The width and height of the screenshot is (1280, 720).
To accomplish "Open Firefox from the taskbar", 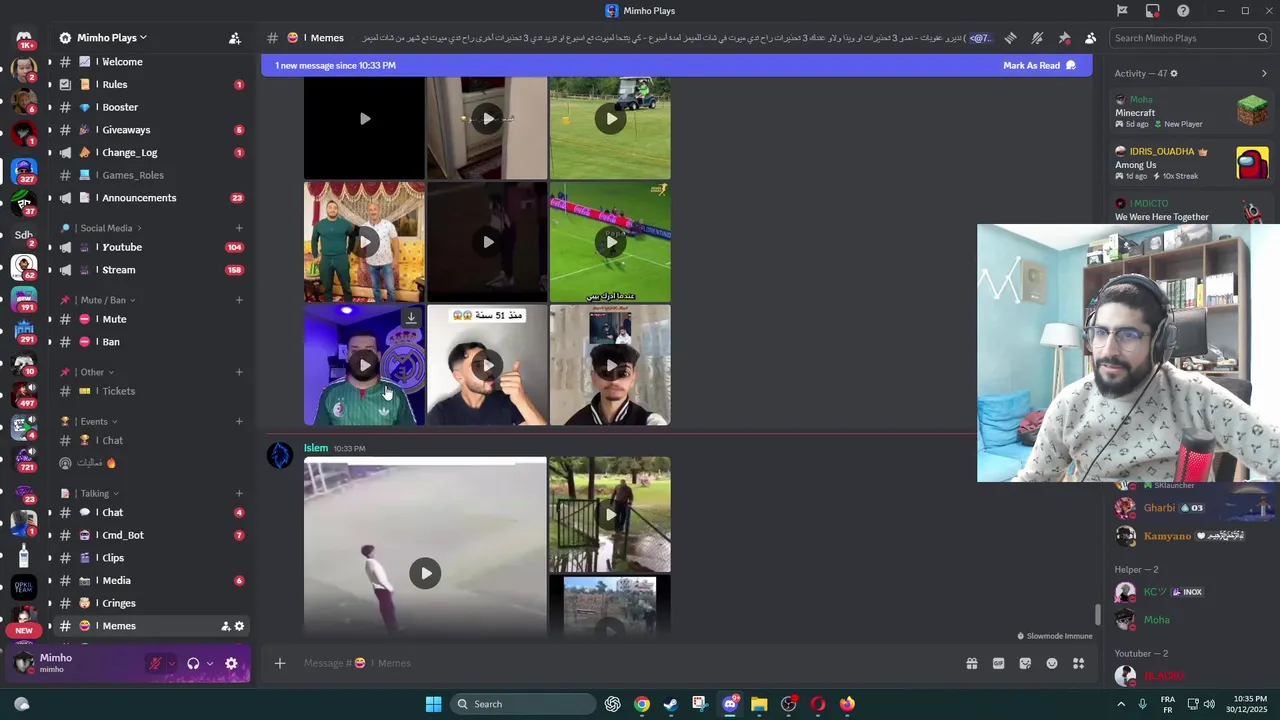I will 848,704.
